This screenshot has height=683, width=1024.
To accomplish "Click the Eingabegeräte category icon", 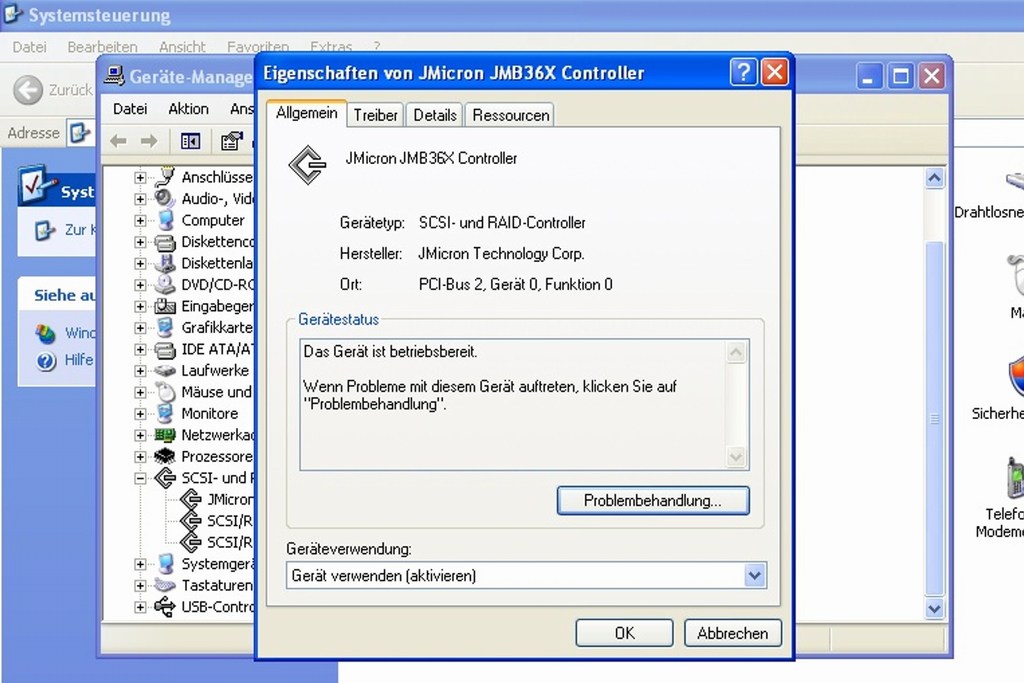I will click(x=165, y=306).
